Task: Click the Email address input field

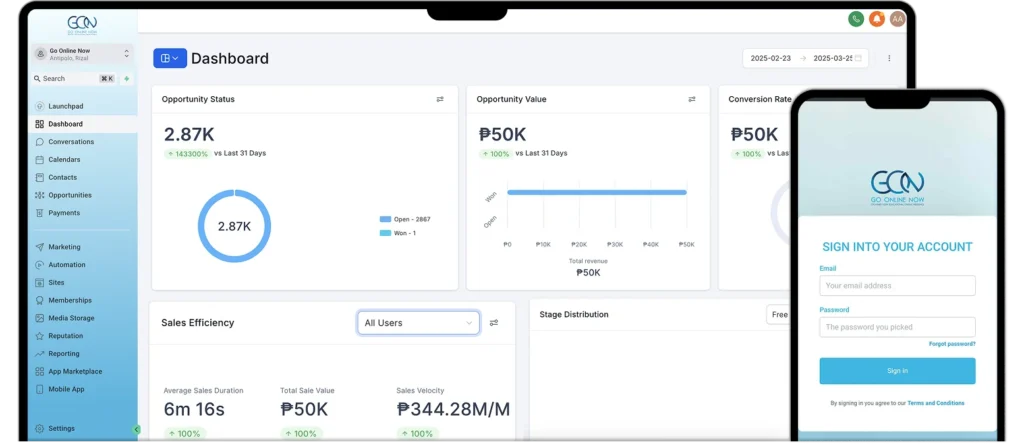Action: [897, 286]
